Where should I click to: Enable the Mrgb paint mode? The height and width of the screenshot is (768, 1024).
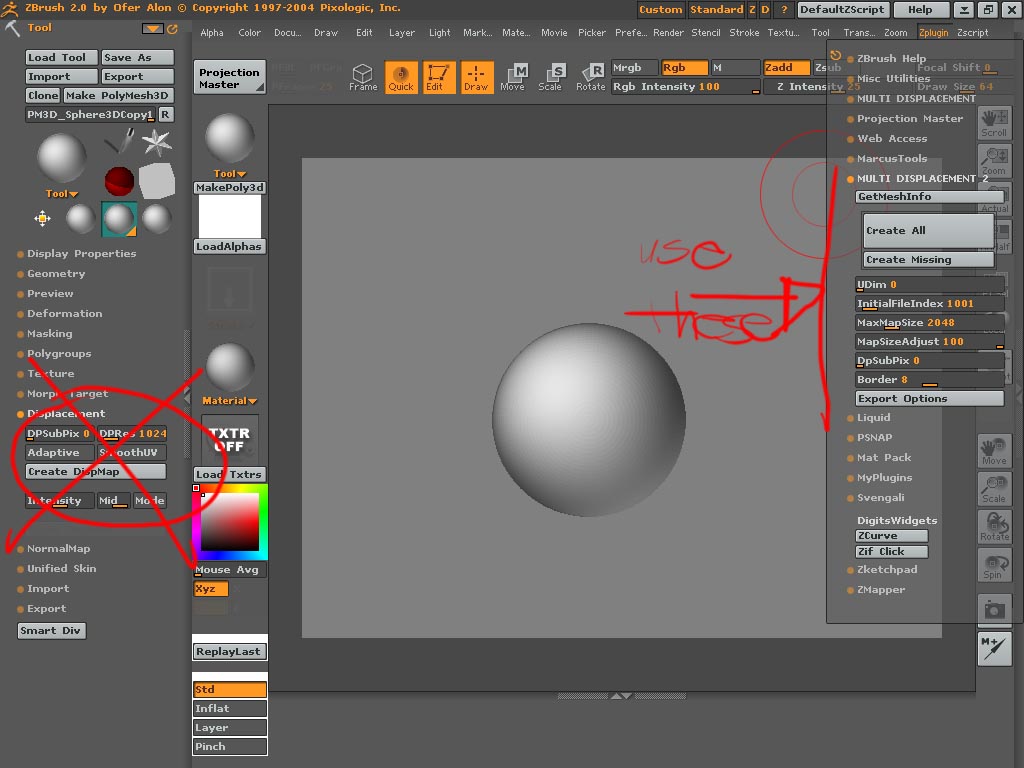click(634, 68)
